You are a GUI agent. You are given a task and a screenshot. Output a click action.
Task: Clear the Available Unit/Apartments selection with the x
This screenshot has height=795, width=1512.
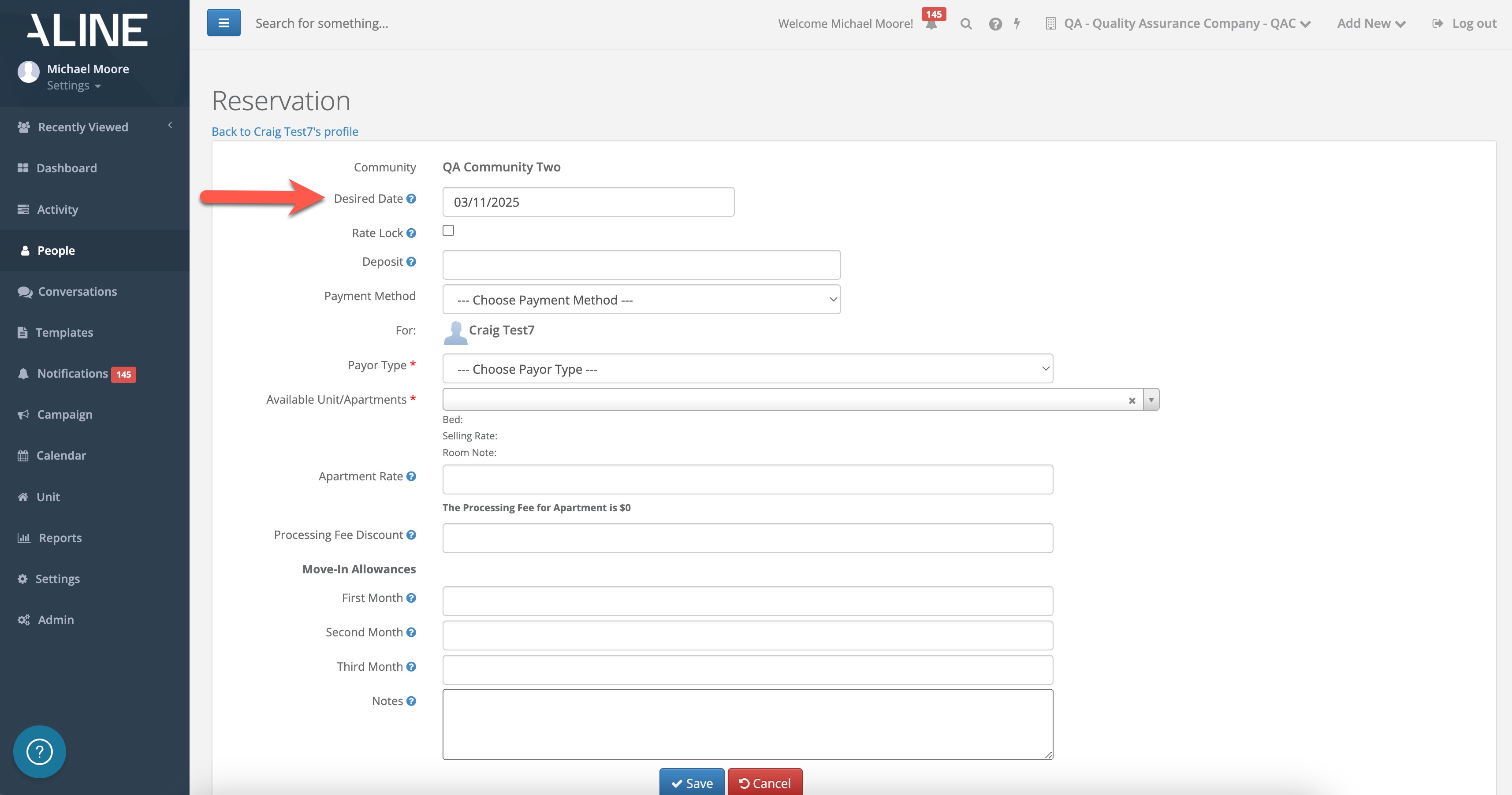click(1132, 401)
